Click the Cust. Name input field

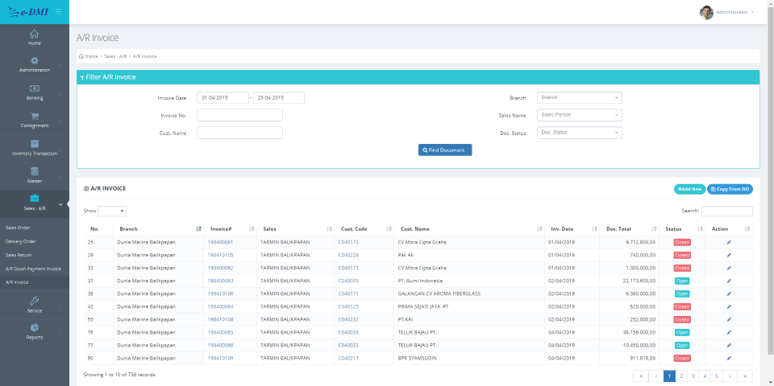[x=239, y=133]
